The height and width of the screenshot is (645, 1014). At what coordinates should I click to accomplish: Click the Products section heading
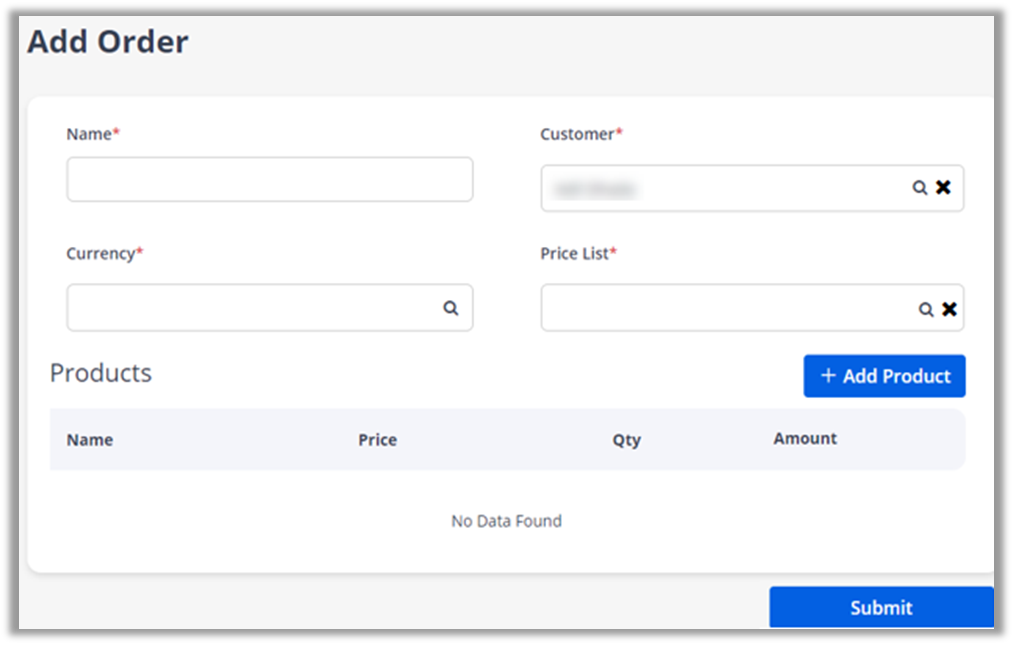(101, 373)
